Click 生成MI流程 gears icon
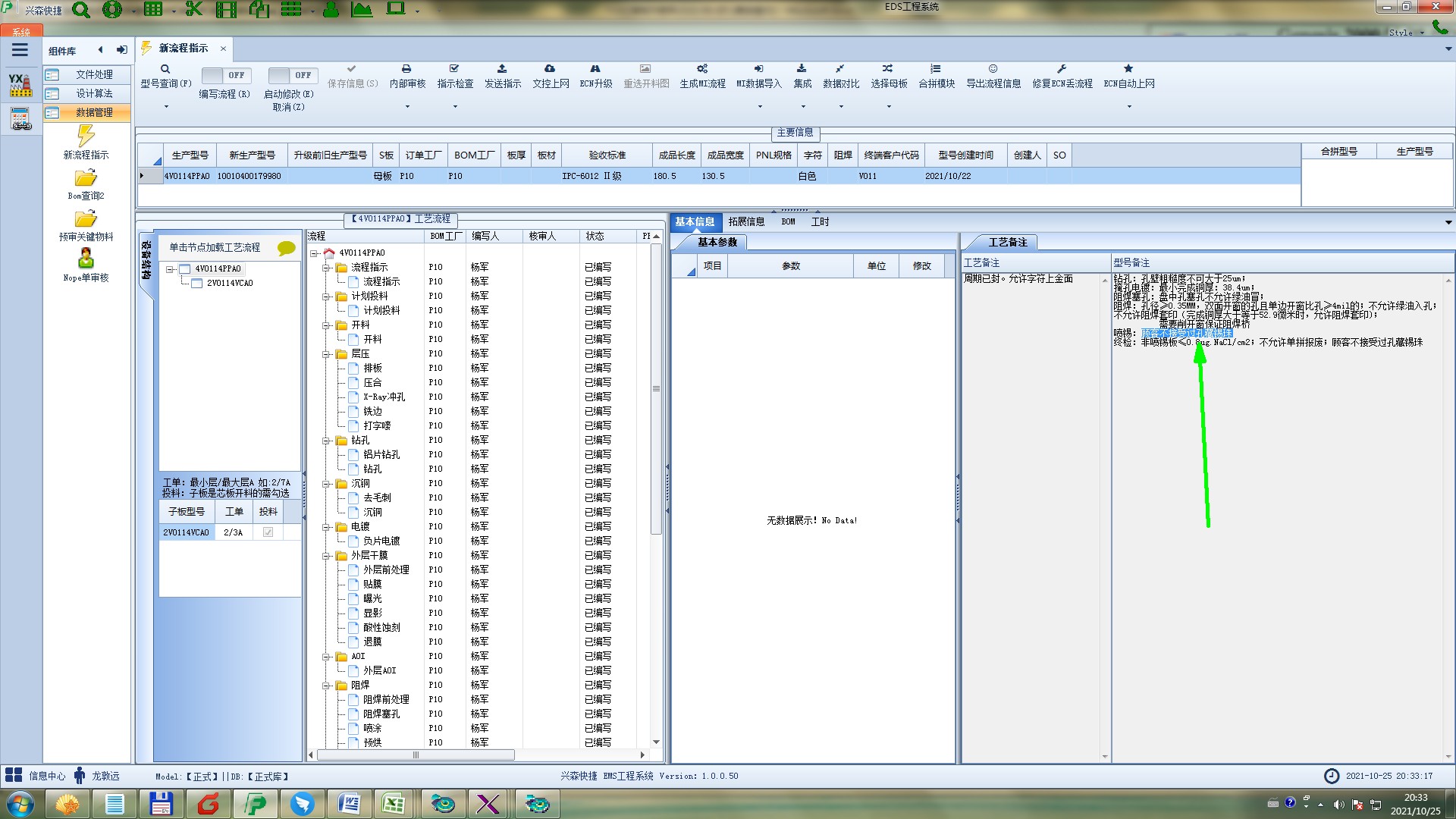The width and height of the screenshot is (1456, 819). tap(702, 69)
